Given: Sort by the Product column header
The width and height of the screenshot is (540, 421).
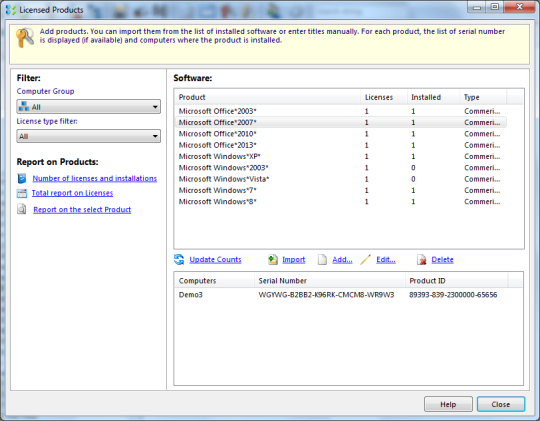Looking at the screenshot, I should coord(268,97).
